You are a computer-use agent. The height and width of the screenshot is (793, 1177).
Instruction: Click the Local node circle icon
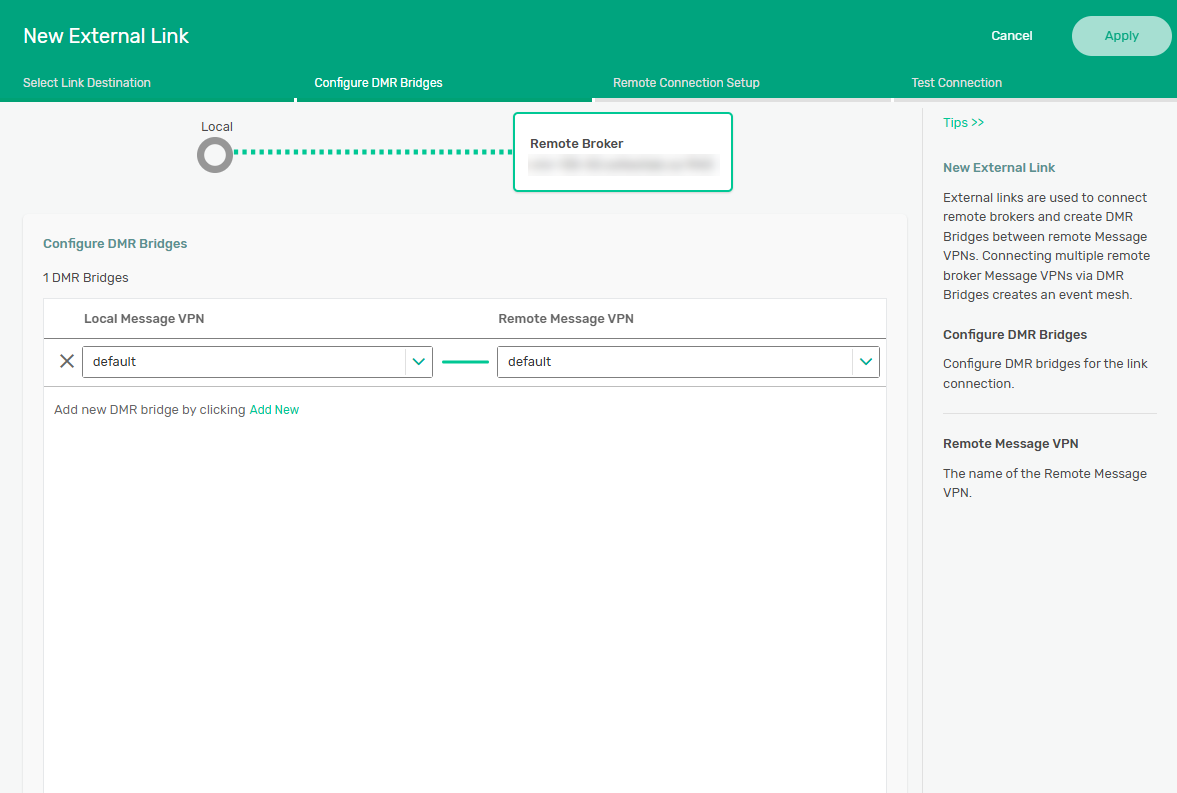(x=215, y=154)
